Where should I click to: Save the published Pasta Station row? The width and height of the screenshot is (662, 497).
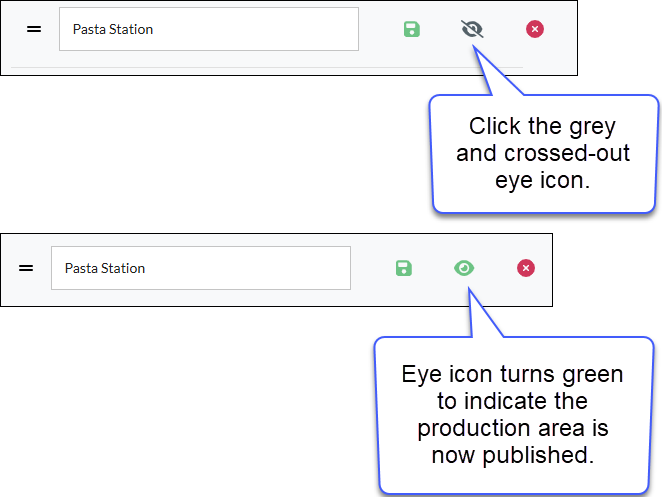[x=404, y=268]
